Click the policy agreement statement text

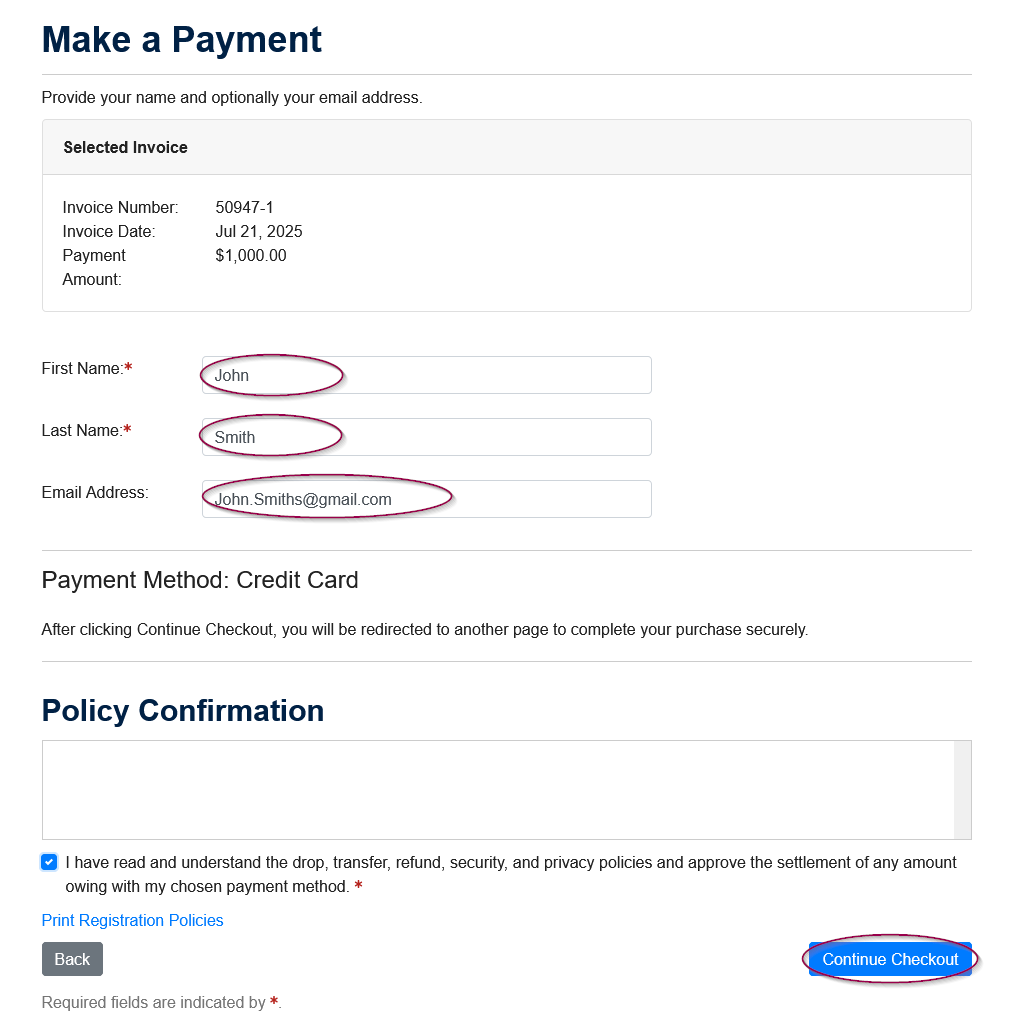pos(511,874)
